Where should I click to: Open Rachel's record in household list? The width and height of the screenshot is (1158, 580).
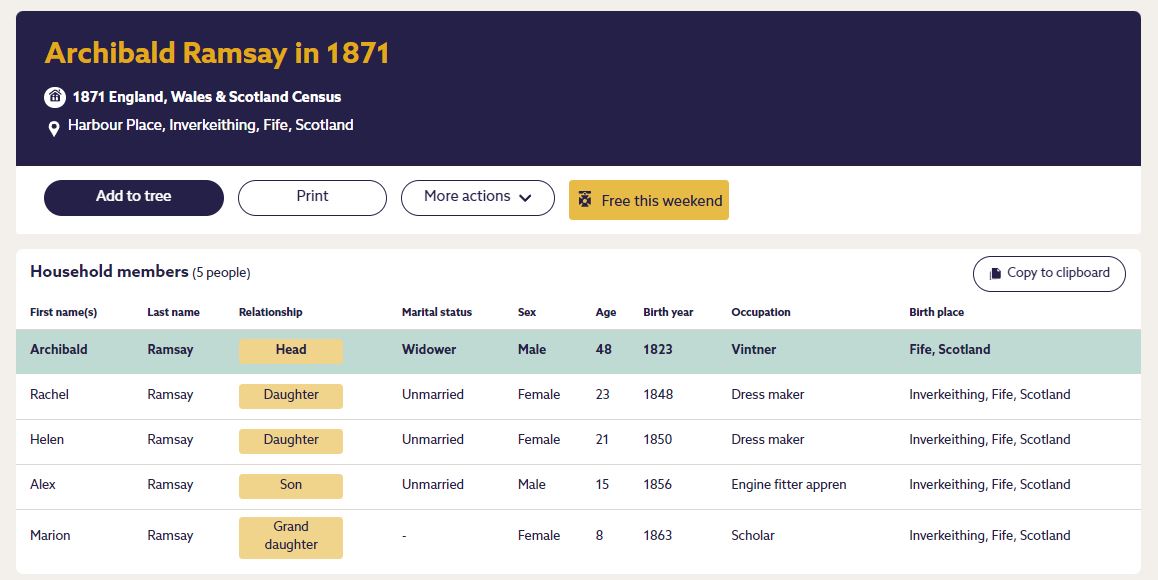pyautogui.click(x=50, y=395)
